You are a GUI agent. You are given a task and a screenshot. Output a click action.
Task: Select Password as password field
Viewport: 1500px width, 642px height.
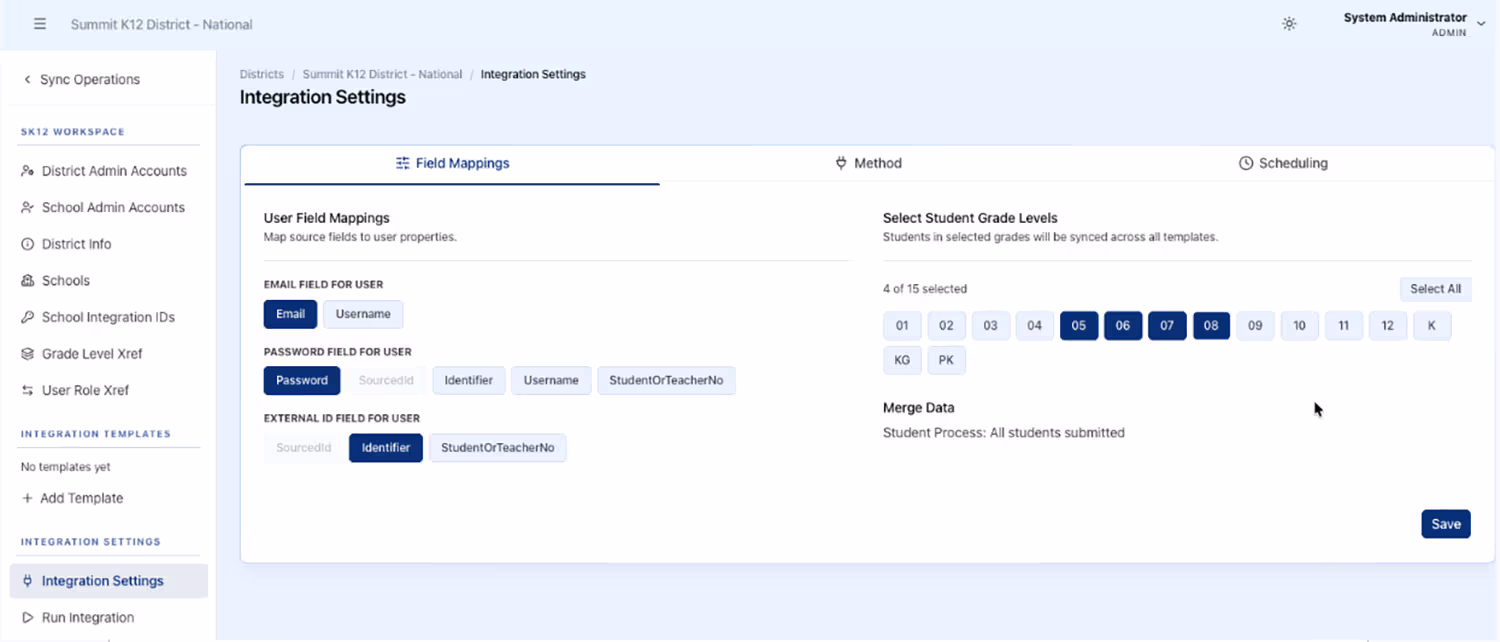302,381
